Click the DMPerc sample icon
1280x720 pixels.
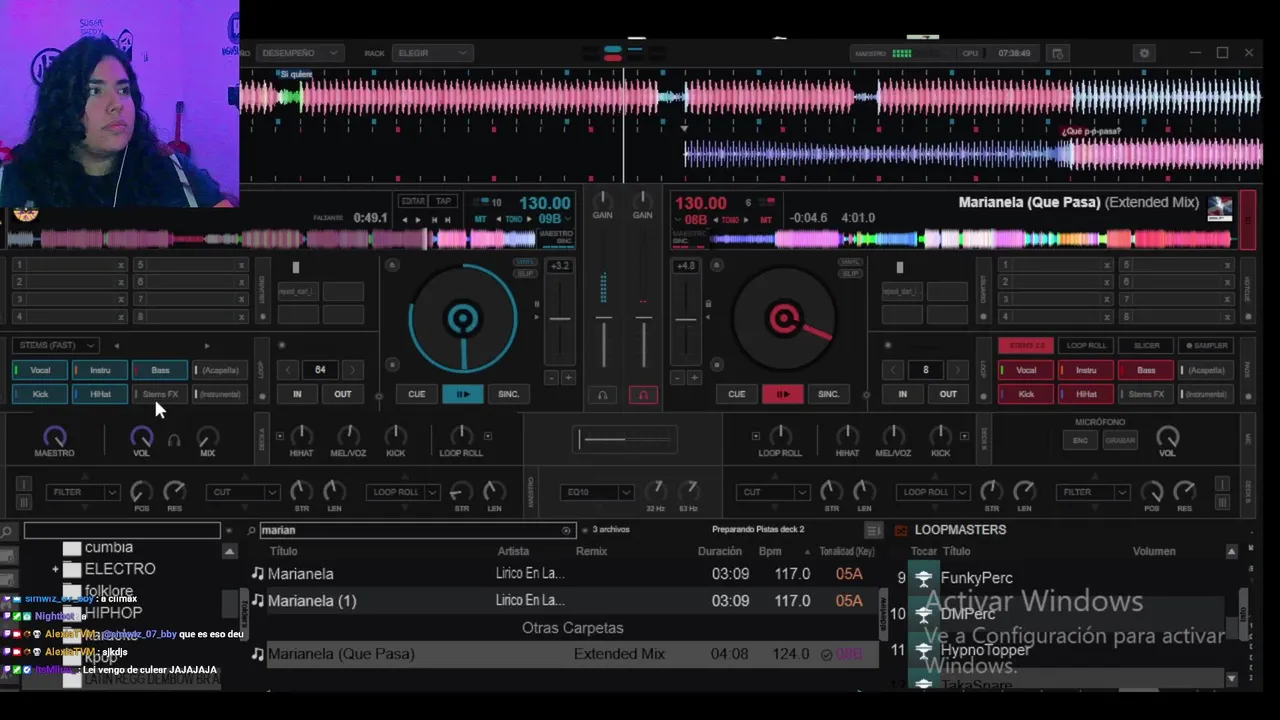coord(923,614)
